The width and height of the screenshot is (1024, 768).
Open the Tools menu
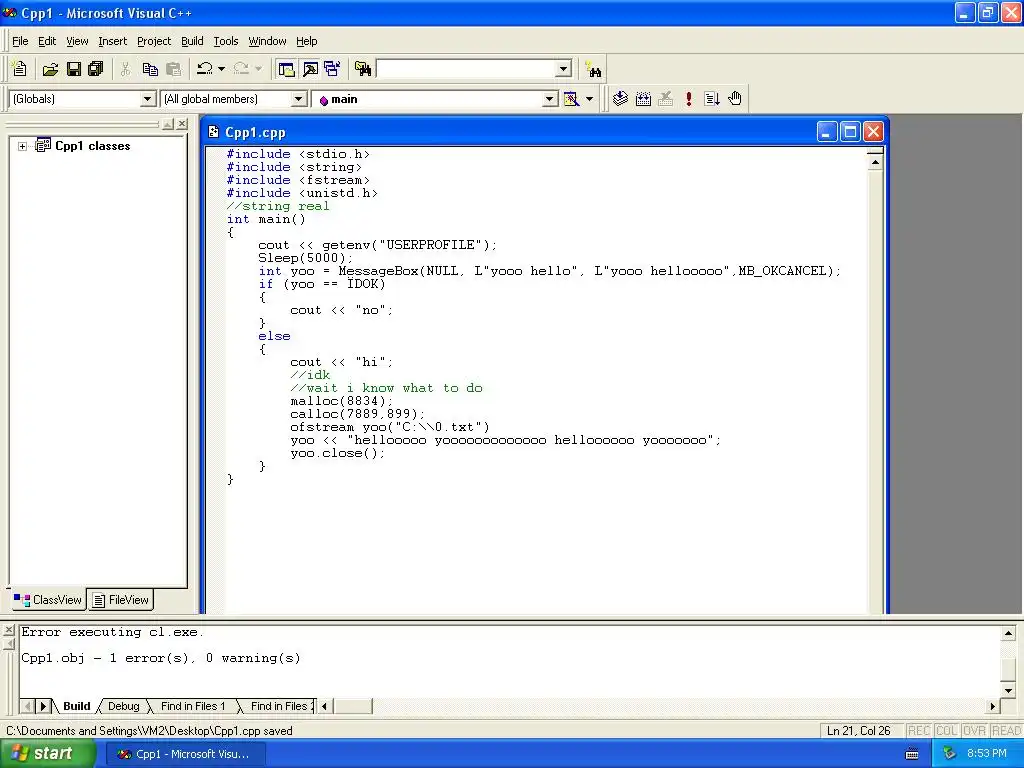(x=226, y=41)
